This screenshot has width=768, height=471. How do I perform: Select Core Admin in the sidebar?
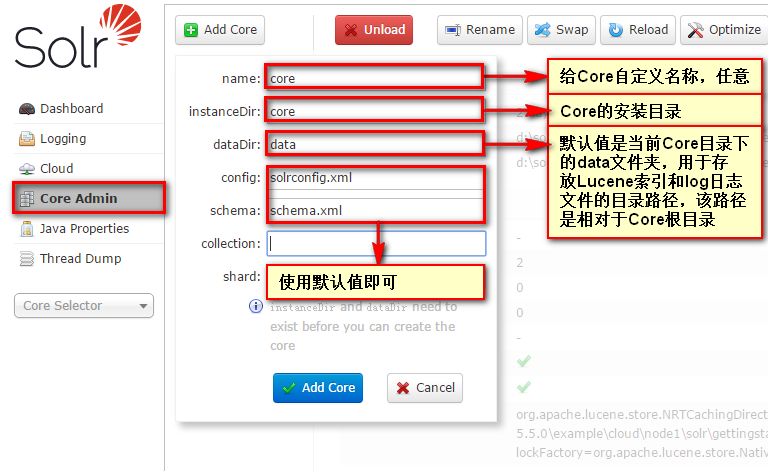[89, 198]
